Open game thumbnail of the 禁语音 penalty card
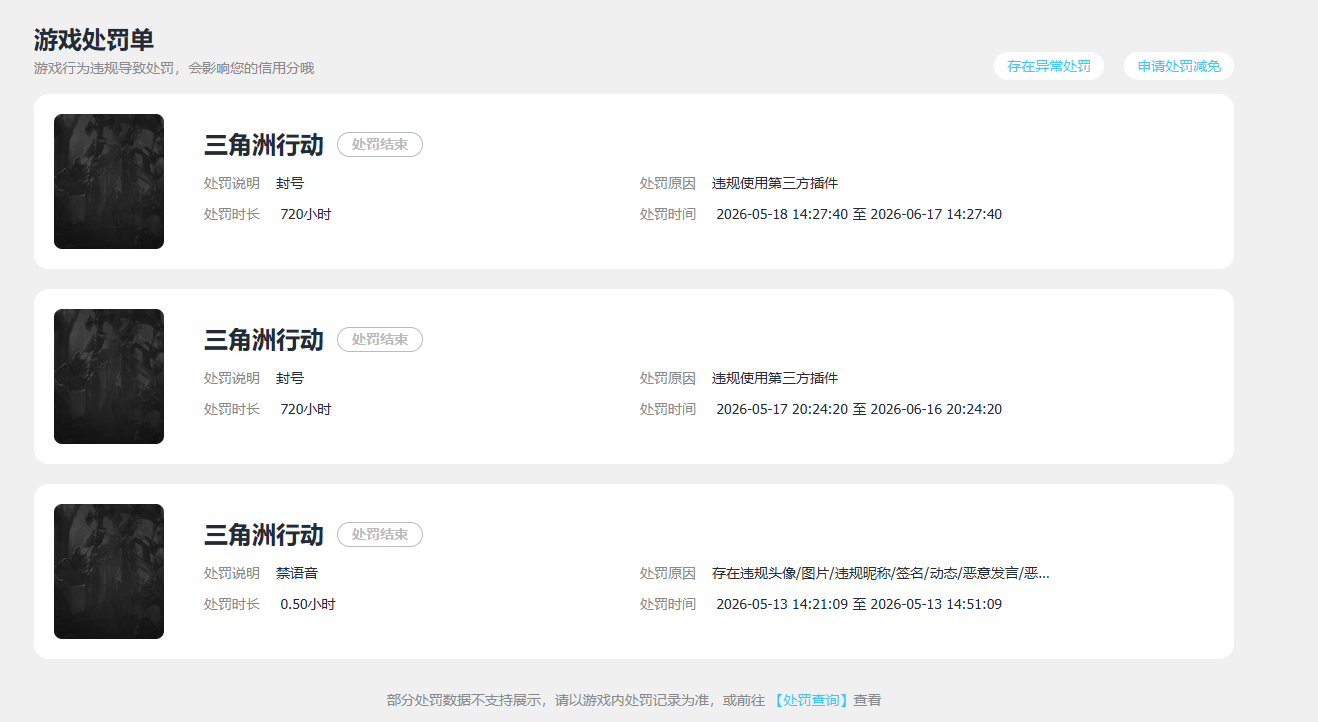Screen dimensions: 1318x722 pos(109,571)
